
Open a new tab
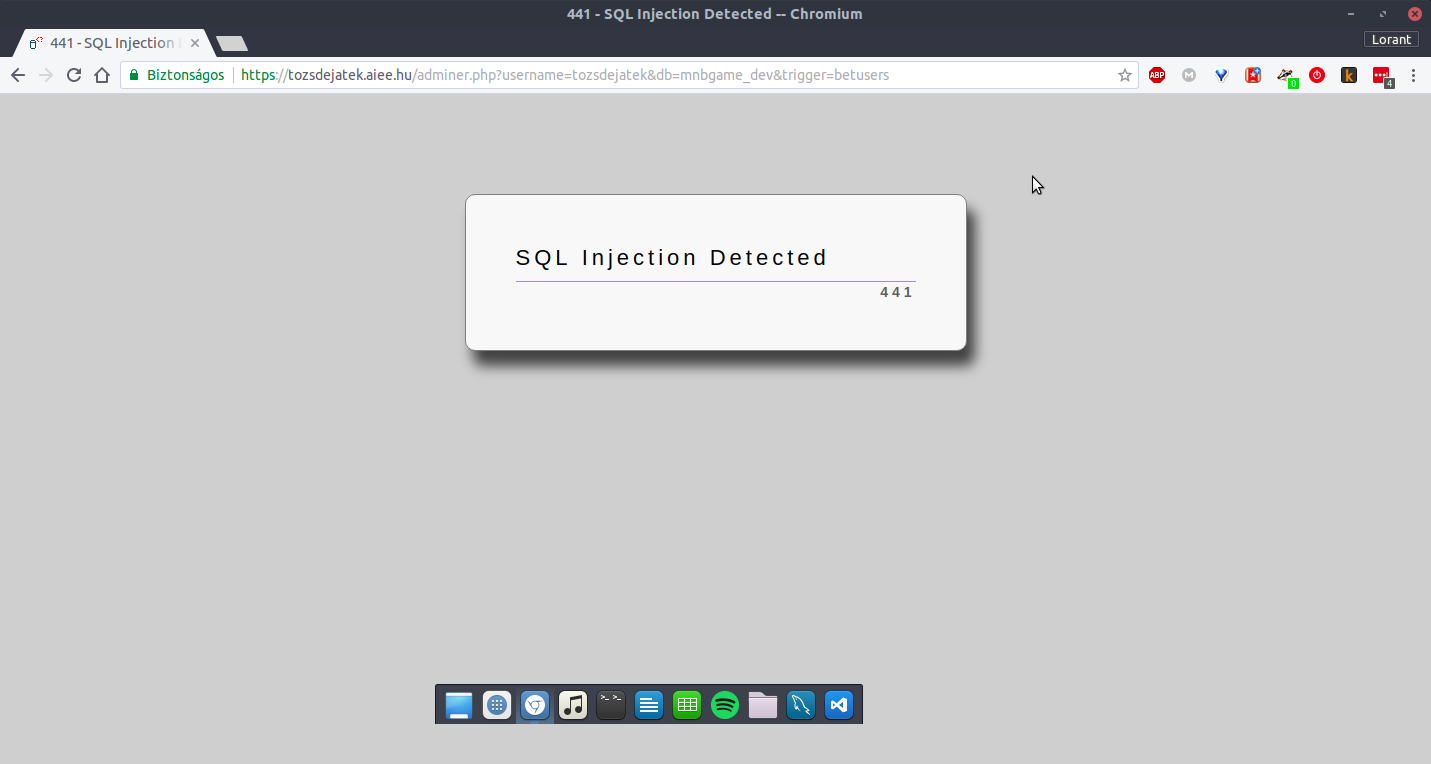point(232,43)
